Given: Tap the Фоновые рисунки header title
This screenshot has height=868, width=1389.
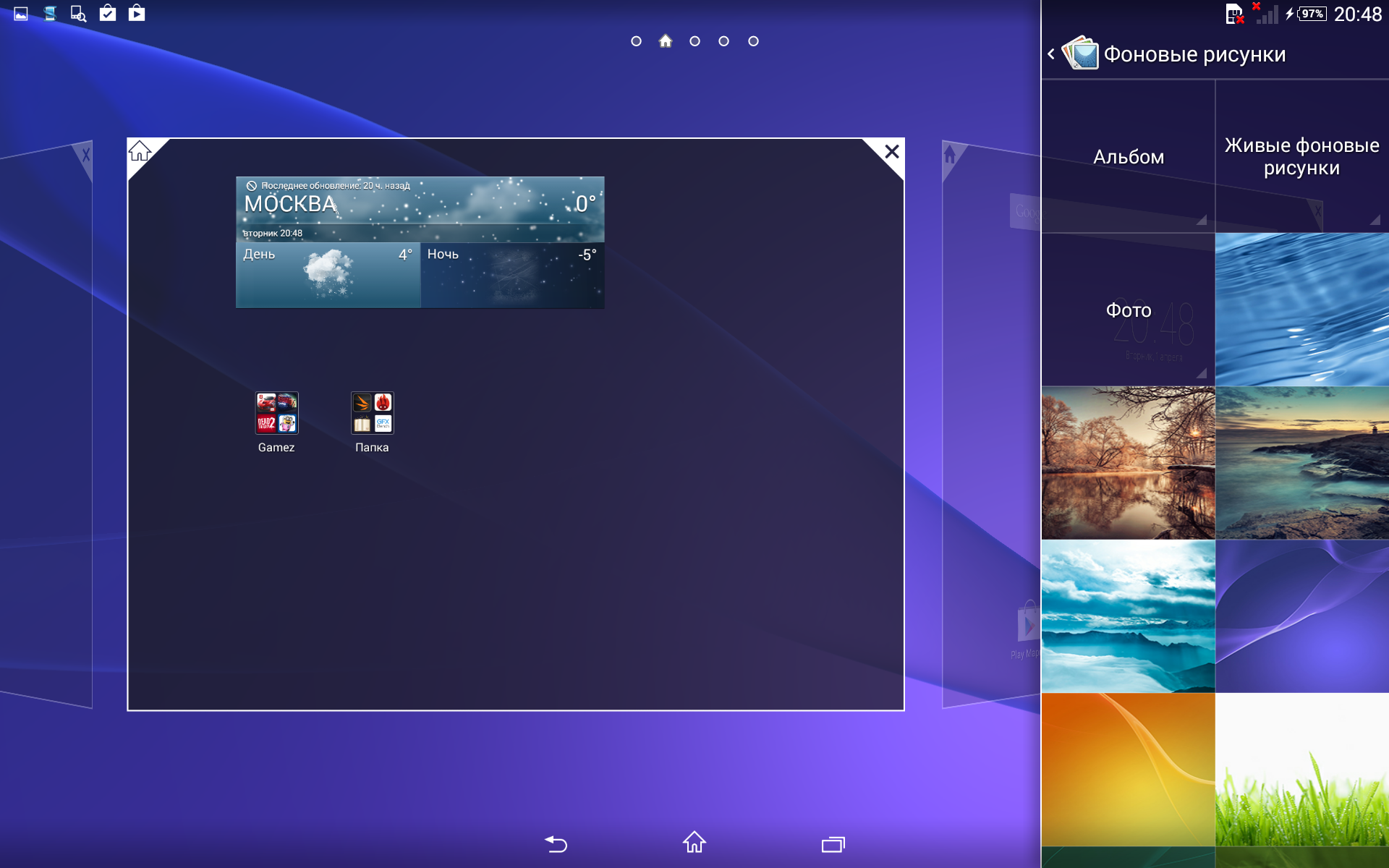Looking at the screenshot, I should click(x=1194, y=54).
